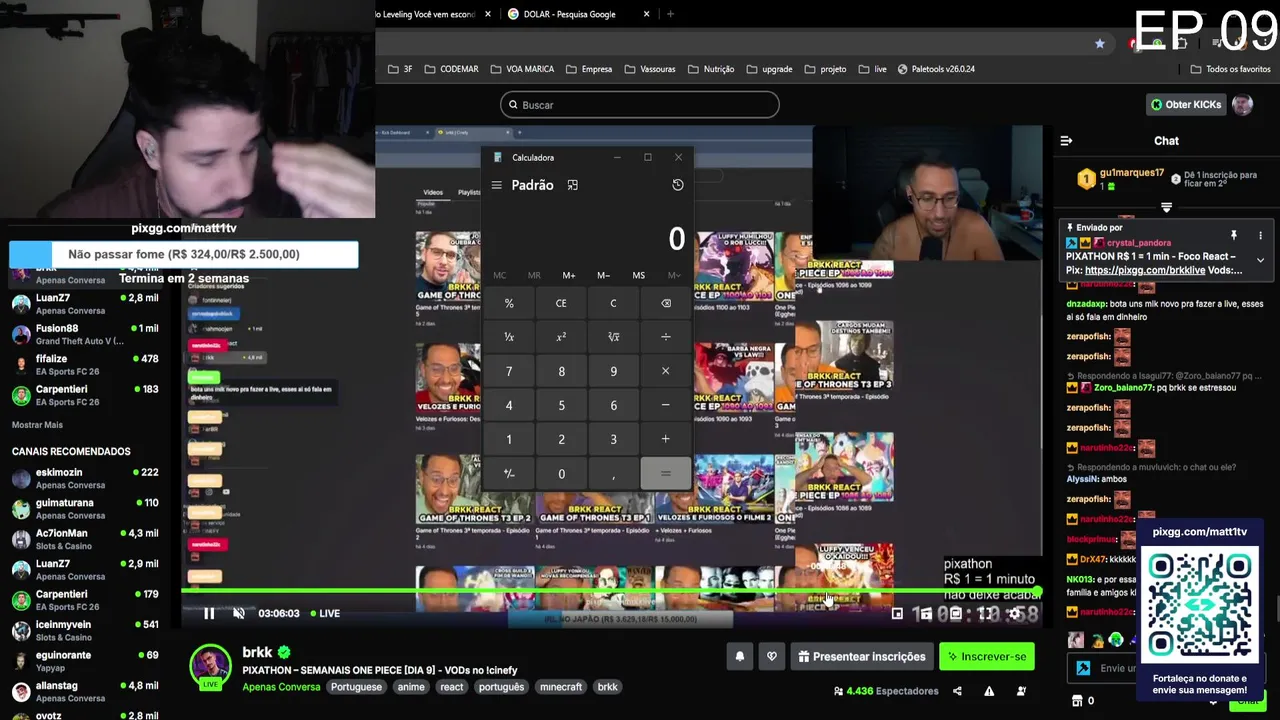Screen dimensions: 1280x720
Task: Open the Todos os favoritos folder
Action: pos(1231,69)
